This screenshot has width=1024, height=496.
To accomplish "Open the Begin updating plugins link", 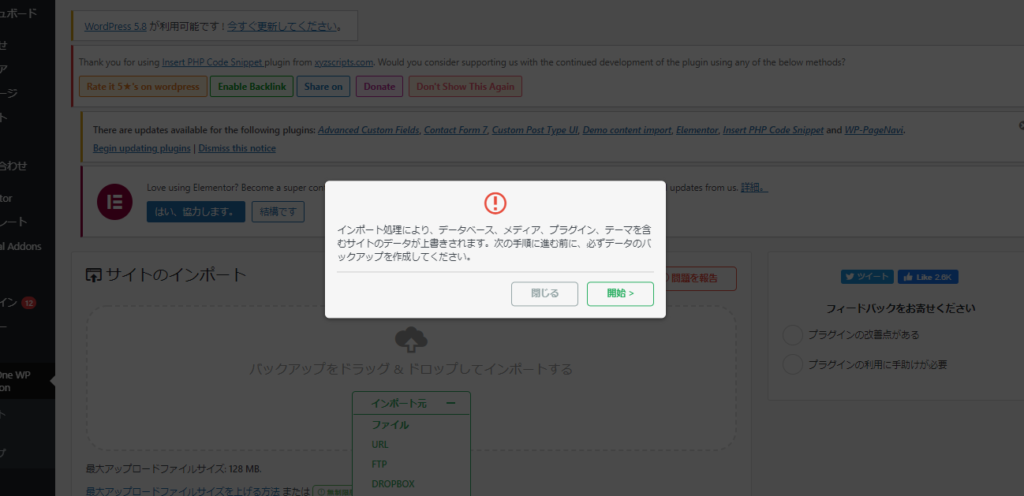I will click(141, 148).
